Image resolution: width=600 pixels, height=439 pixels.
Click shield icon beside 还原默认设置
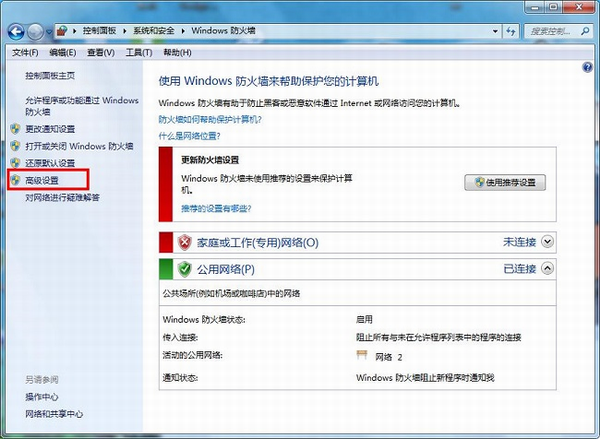(x=15, y=163)
